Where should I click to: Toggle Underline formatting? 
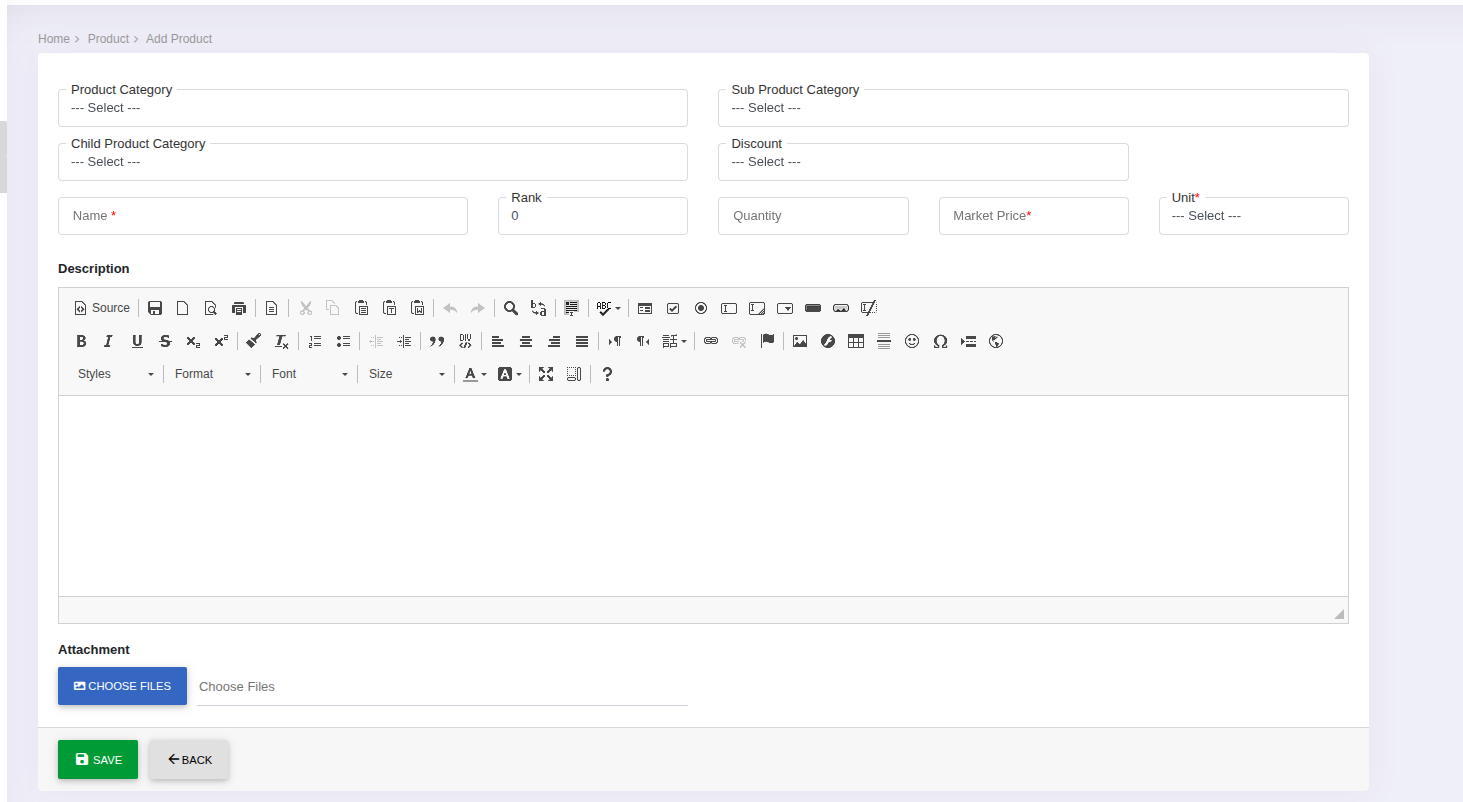(x=137, y=341)
